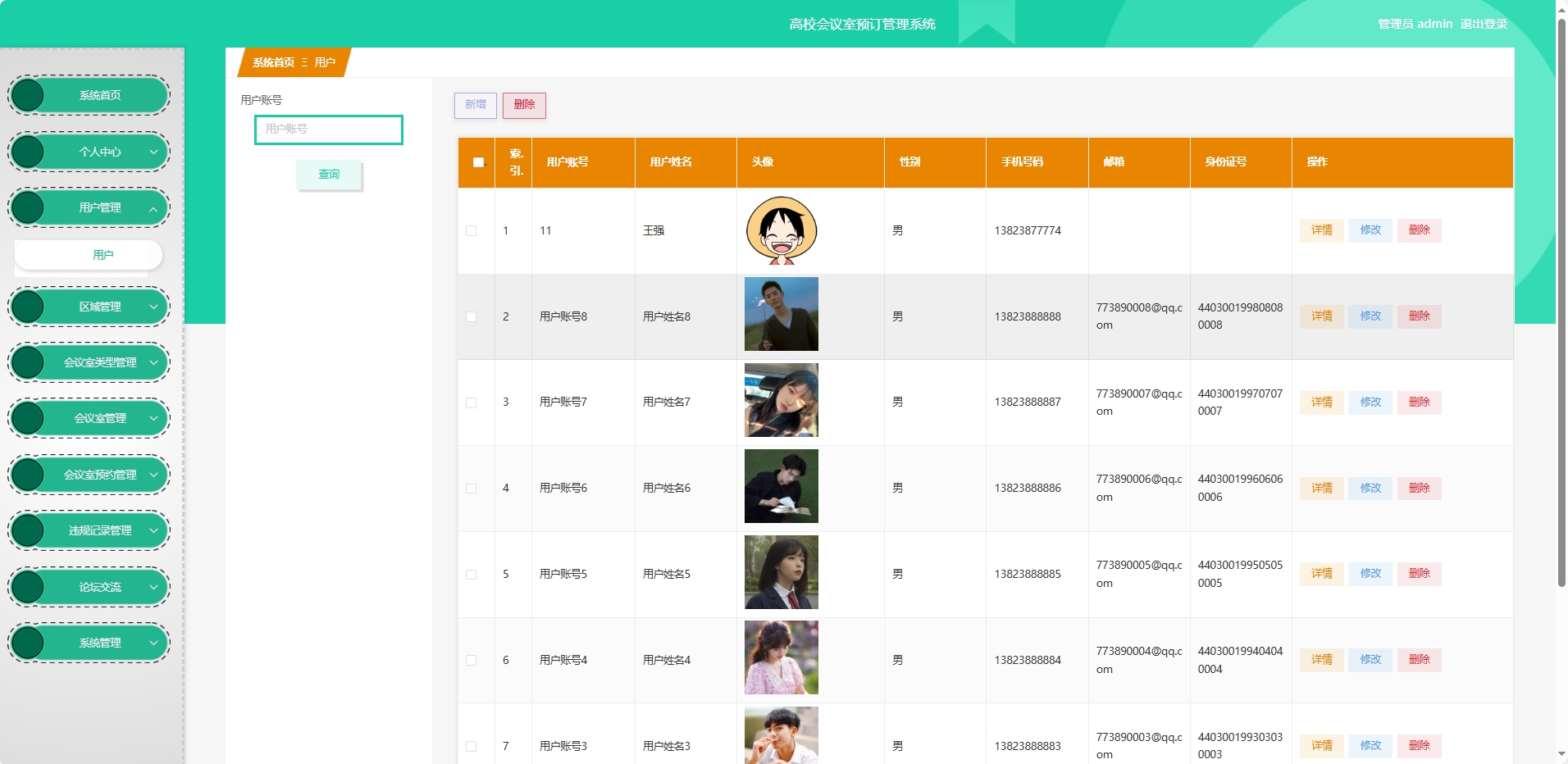Open avatar photo for 用户账号7
The image size is (1568, 764).
[782, 400]
